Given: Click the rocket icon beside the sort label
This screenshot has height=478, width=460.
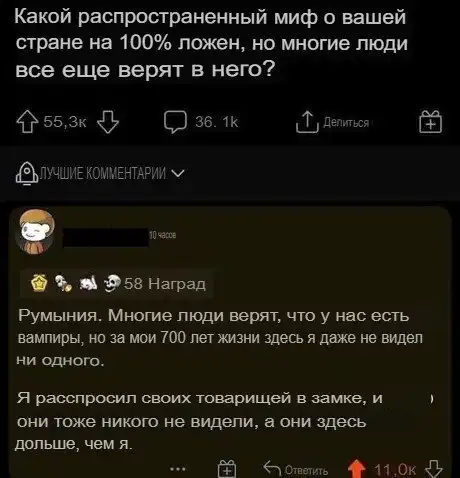Looking at the screenshot, I should pyautogui.click(x=27, y=174).
